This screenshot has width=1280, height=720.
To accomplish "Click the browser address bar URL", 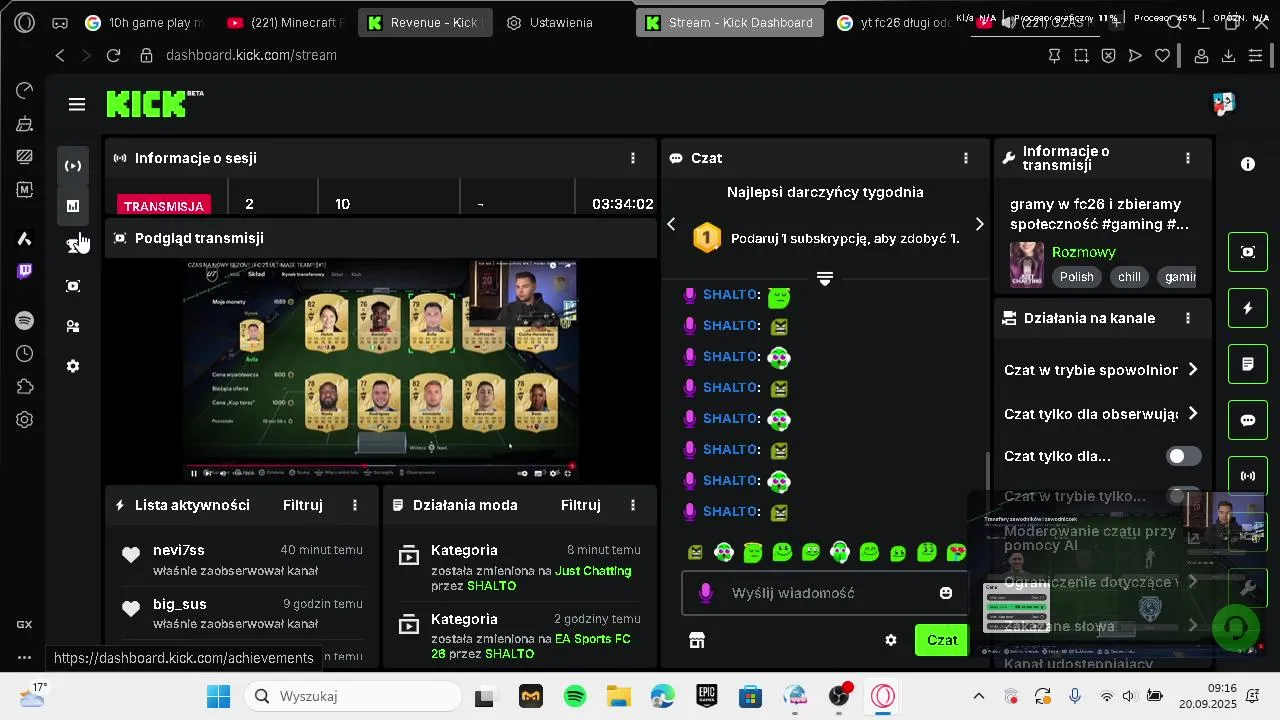I will pos(251,56).
